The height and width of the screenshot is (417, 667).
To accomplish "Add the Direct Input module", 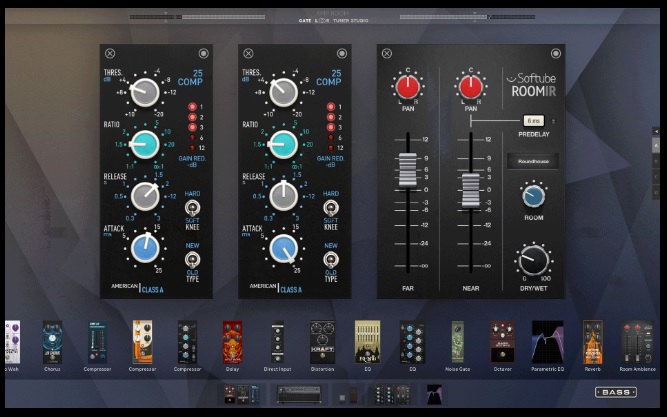I will pyautogui.click(x=277, y=343).
